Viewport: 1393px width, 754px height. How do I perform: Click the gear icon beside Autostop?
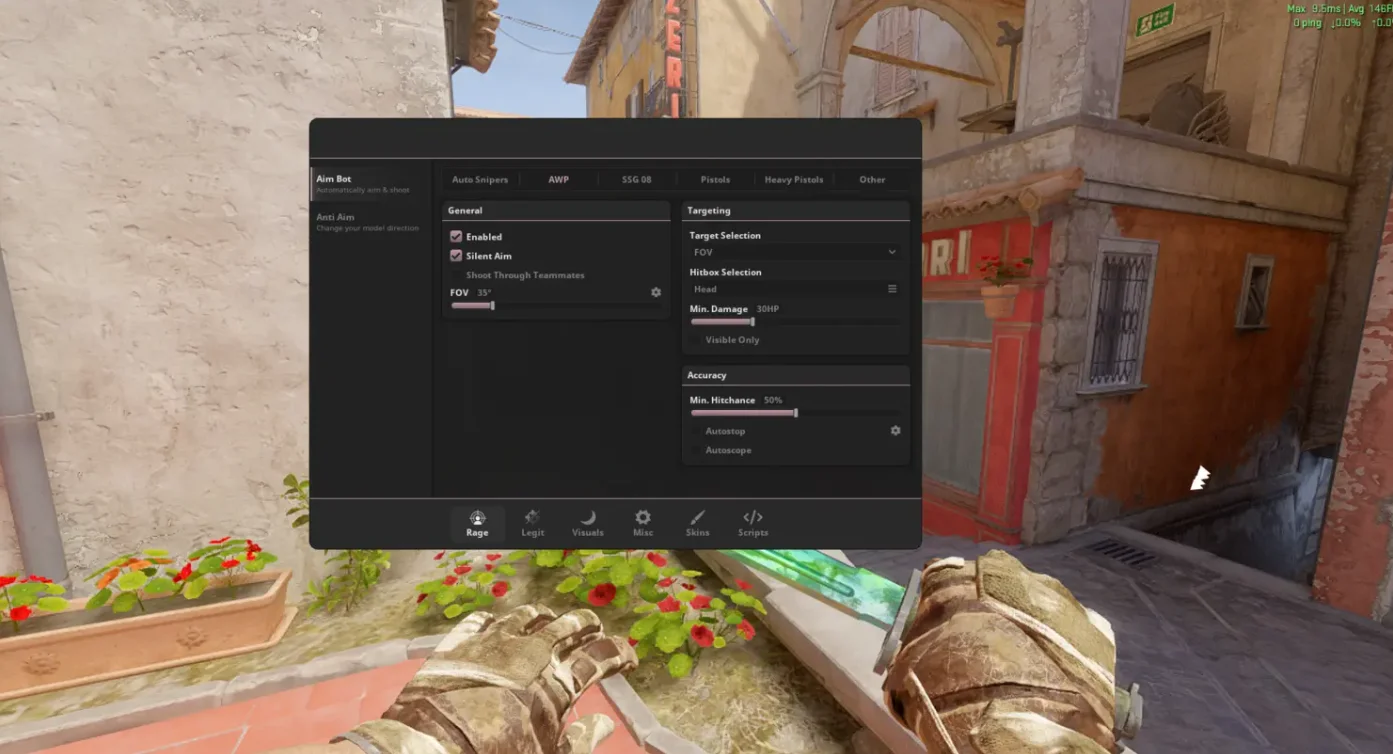tap(895, 430)
